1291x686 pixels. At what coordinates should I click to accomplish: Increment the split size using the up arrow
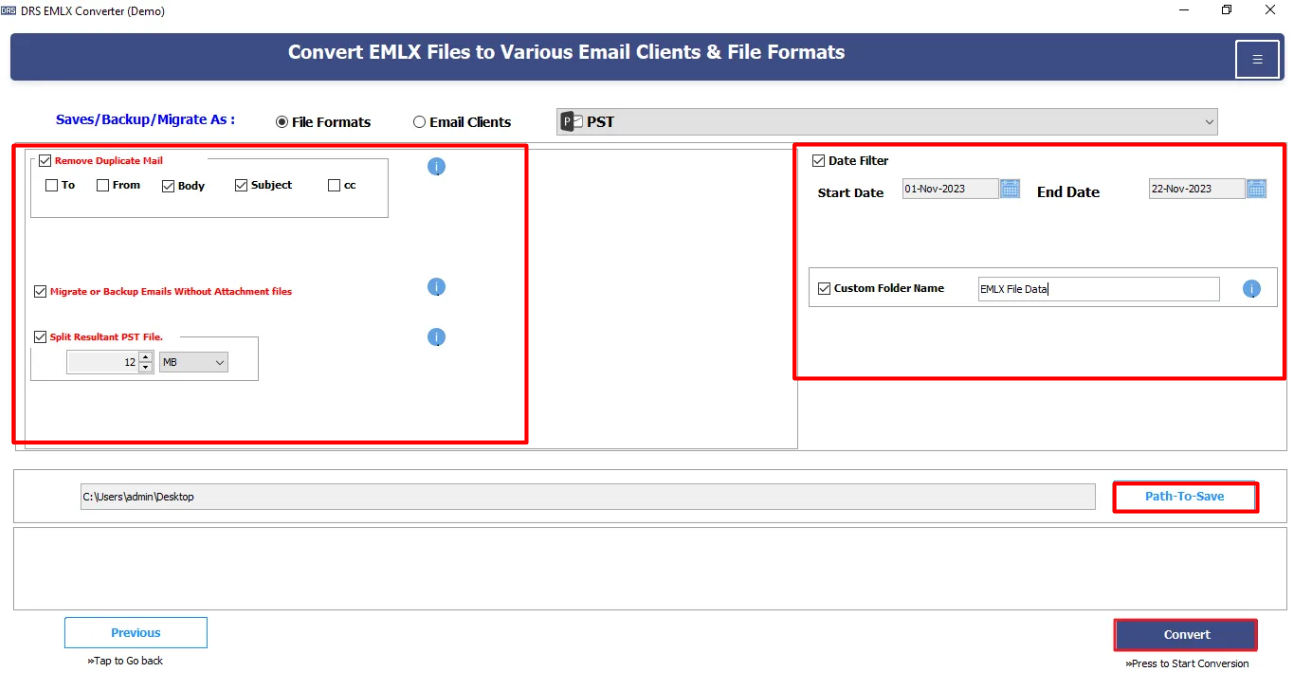tap(145, 357)
